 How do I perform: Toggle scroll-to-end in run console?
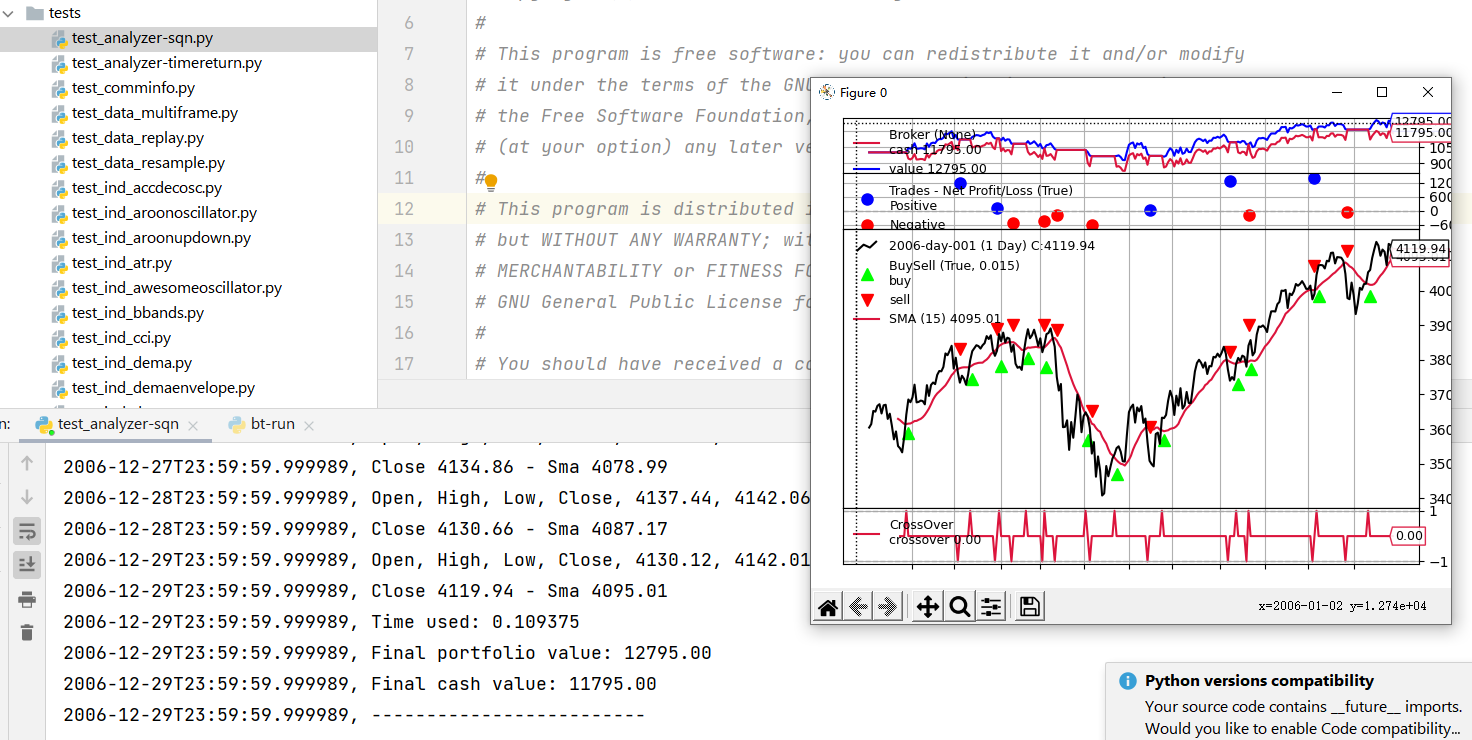pyautogui.click(x=27, y=565)
